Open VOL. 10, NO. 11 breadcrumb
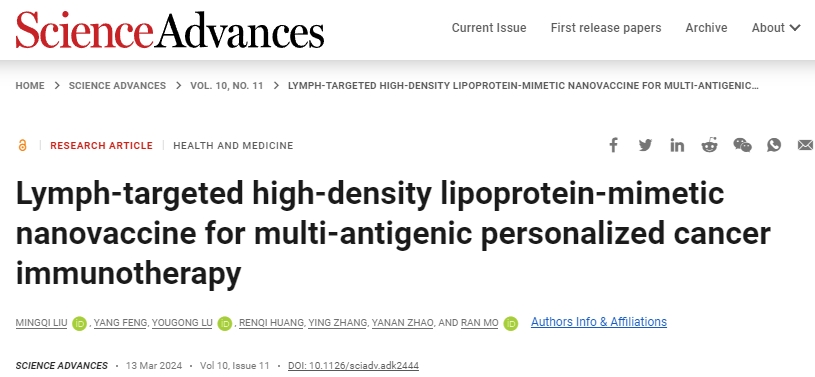 [227, 86]
